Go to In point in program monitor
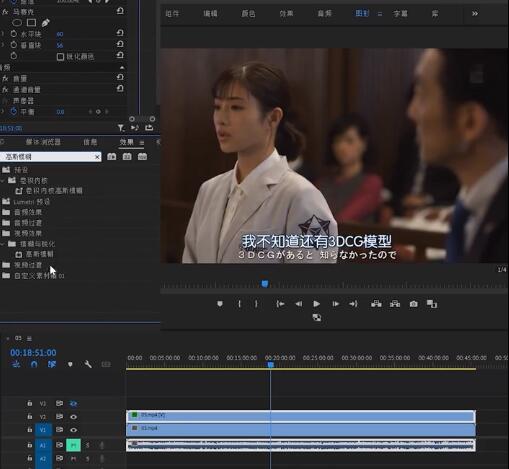 point(280,304)
